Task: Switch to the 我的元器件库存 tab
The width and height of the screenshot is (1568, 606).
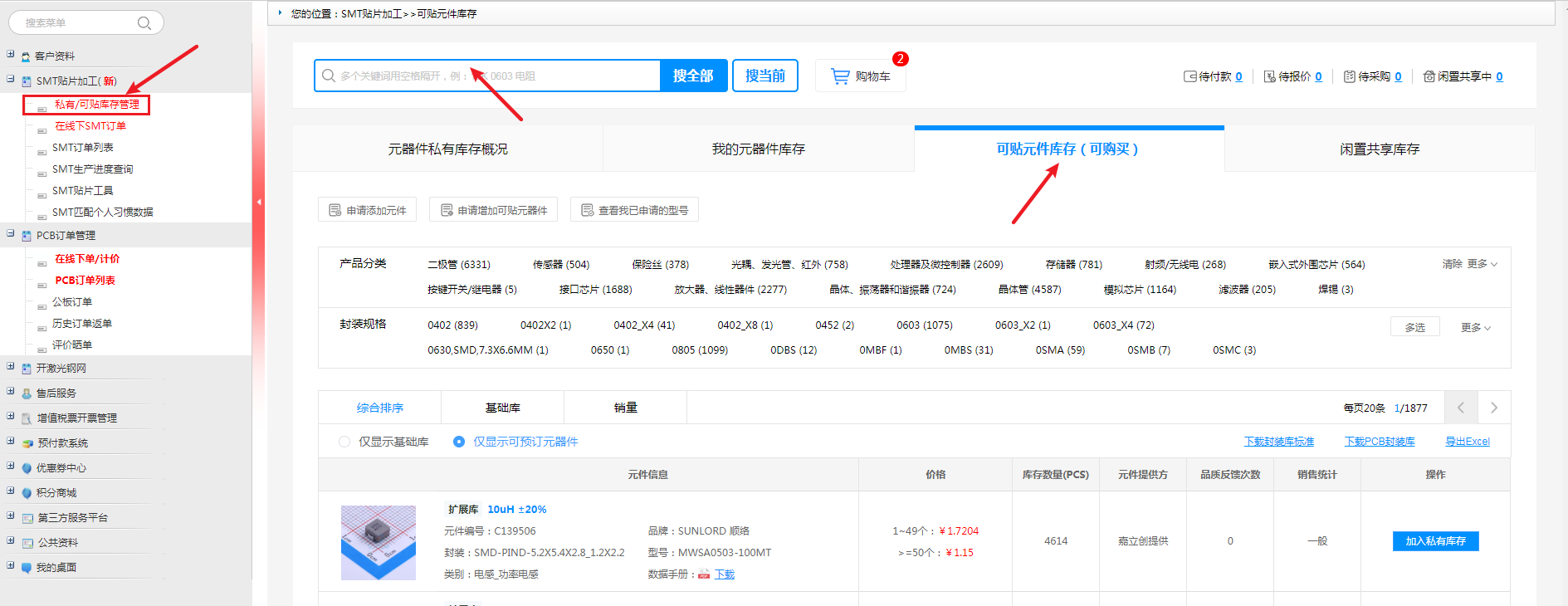Action: pos(758,149)
